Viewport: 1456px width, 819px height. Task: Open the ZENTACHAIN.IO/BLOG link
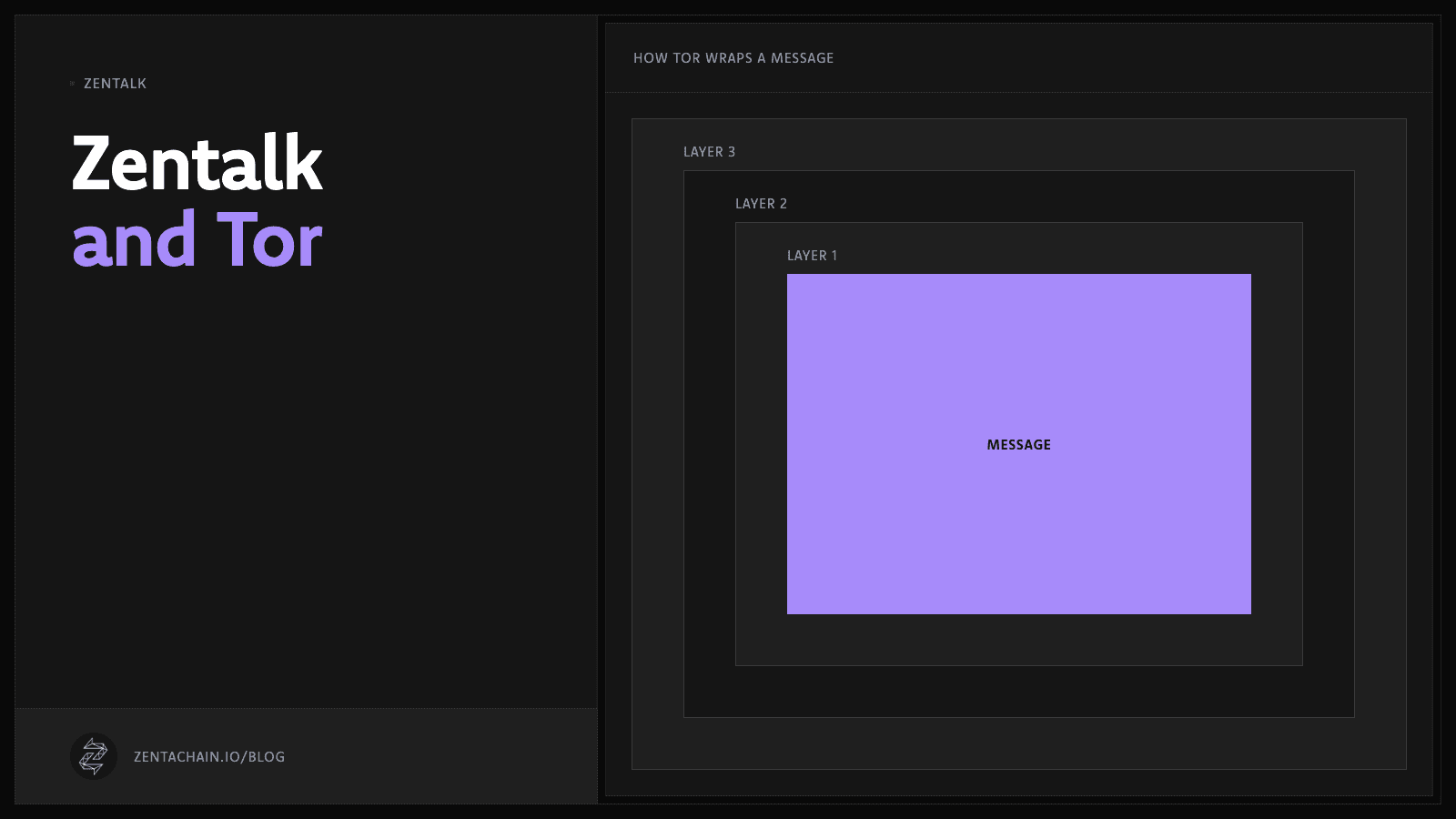point(209,757)
